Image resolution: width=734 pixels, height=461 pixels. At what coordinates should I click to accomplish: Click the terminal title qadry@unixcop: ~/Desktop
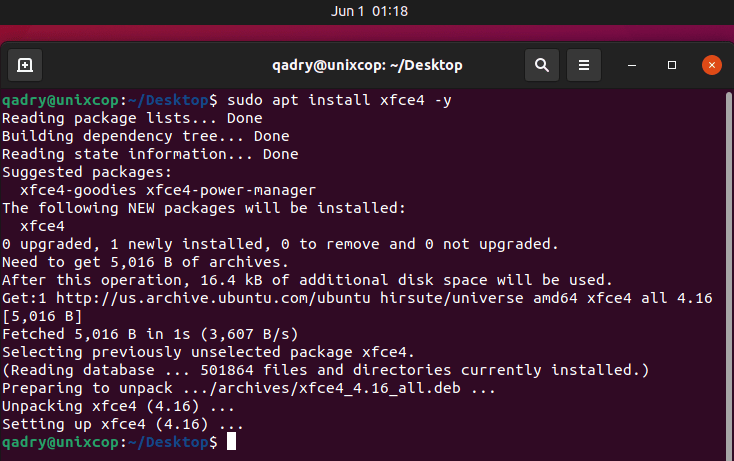click(x=367, y=65)
